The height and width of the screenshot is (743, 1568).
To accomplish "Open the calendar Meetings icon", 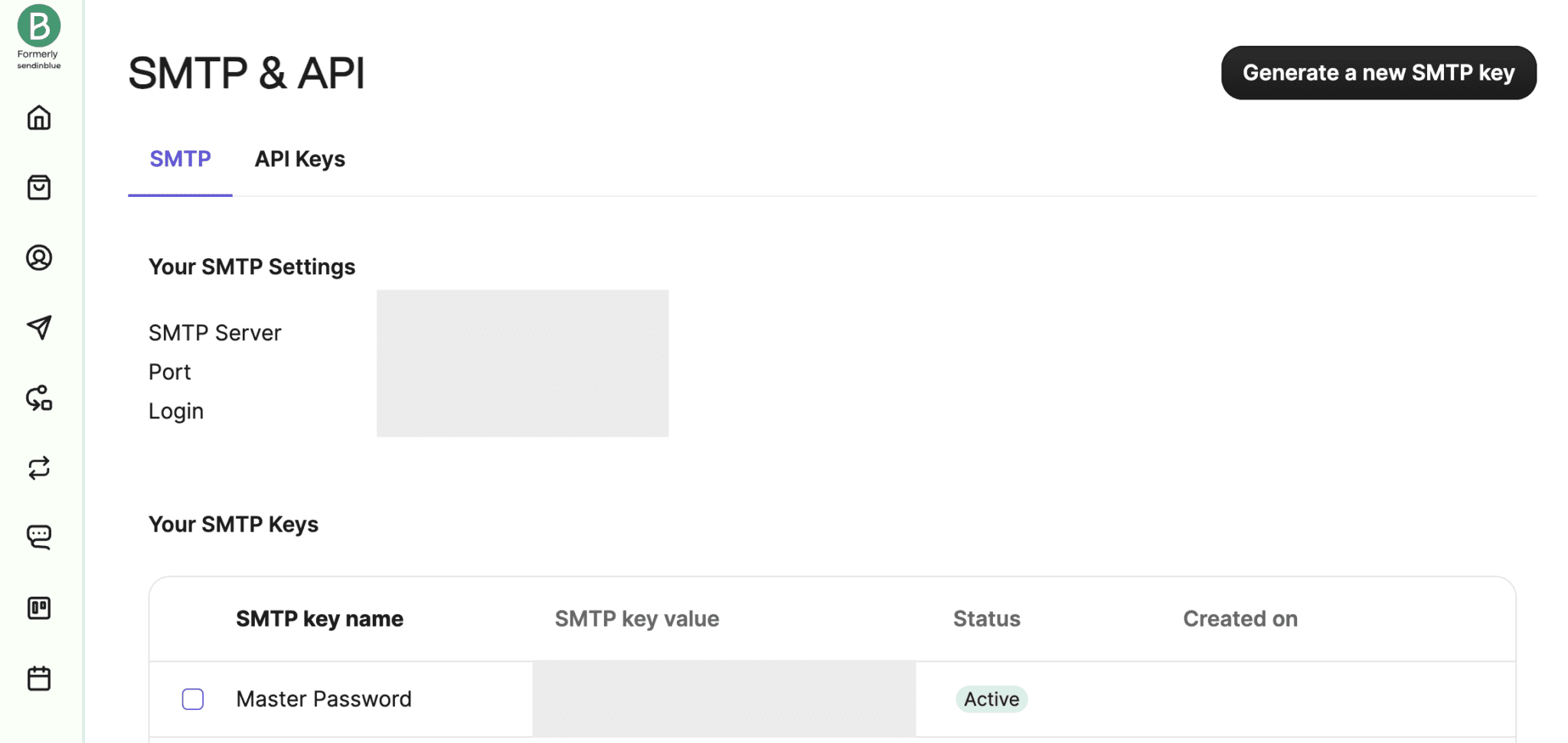I will coord(38,677).
